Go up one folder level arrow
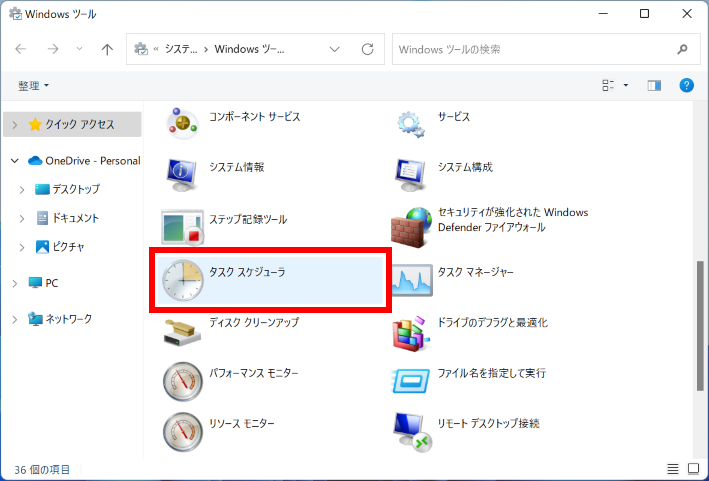The height and width of the screenshot is (481, 709). [x=107, y=49]
